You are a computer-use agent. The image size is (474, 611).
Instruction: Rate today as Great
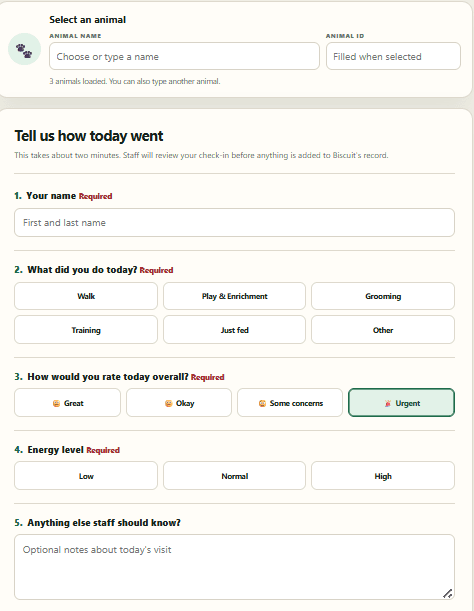tap(67, 403)
